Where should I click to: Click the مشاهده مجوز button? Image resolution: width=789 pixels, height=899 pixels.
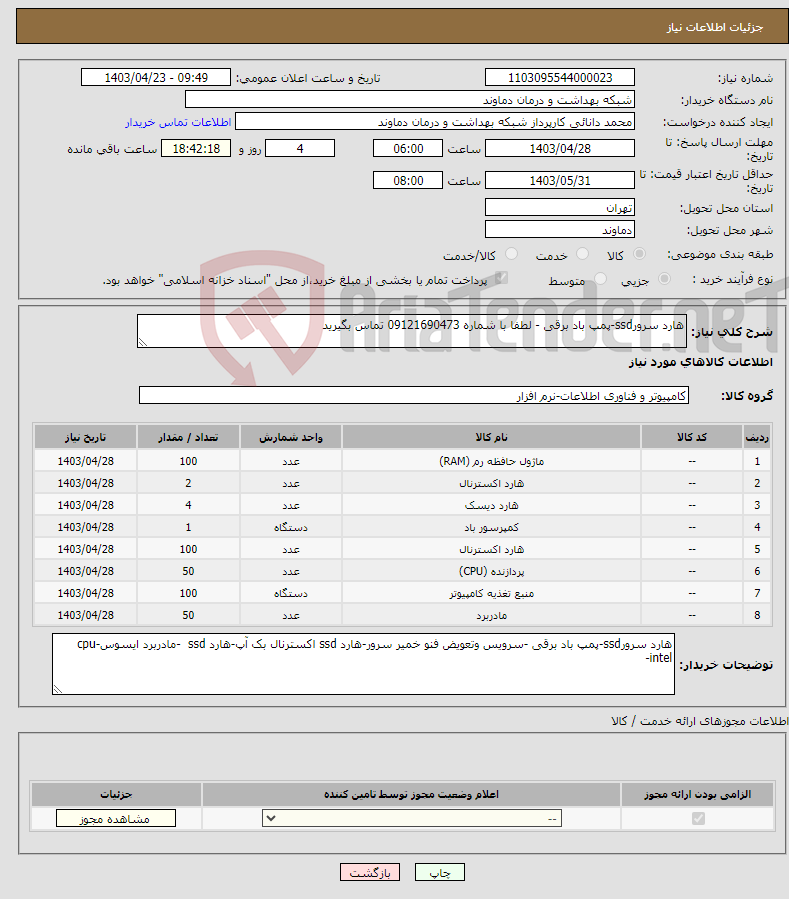116,819
